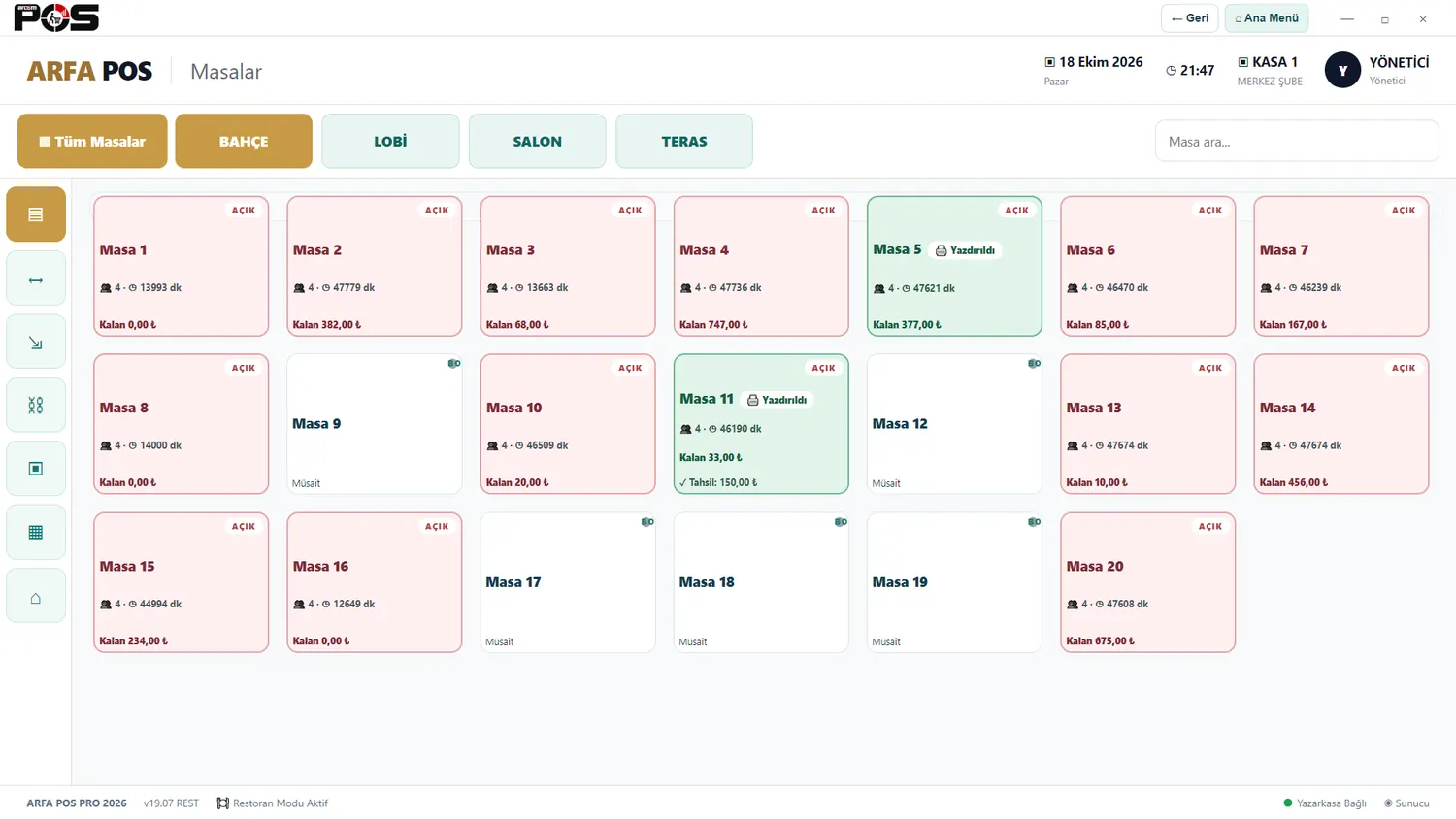Click the Restoran Modu Aktif icon
This screenshot has width=1456, height=819.
[223, 803]
